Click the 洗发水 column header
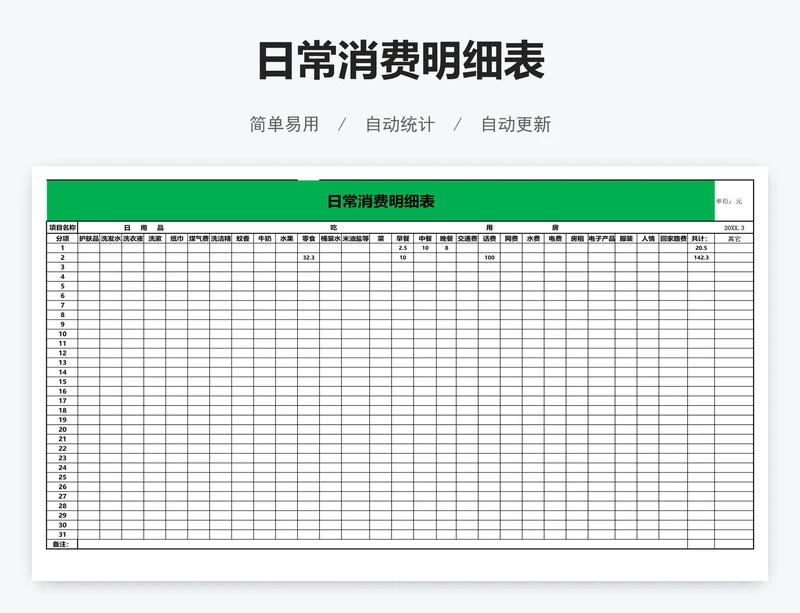This screenshot has width=800, height=613. pyautogui.click(x=111, y=238)
